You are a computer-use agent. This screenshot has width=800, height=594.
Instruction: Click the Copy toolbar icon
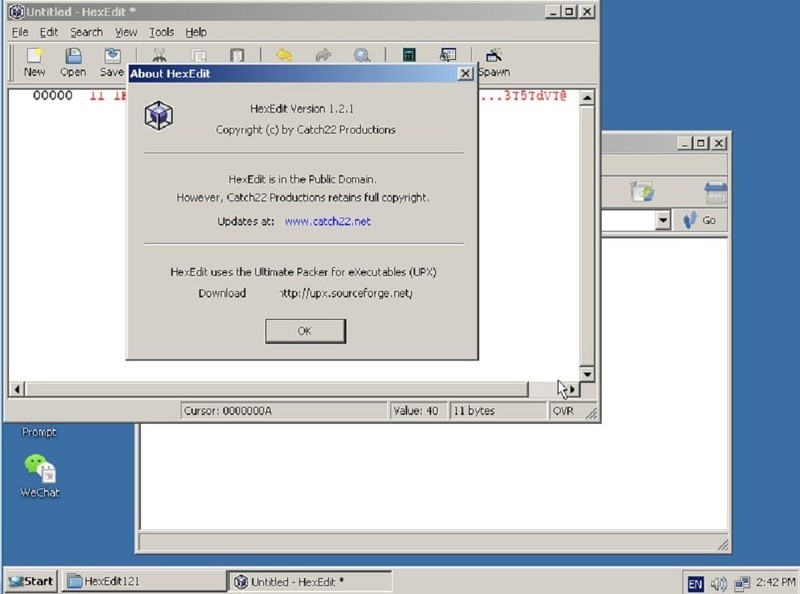pos(198,55)
